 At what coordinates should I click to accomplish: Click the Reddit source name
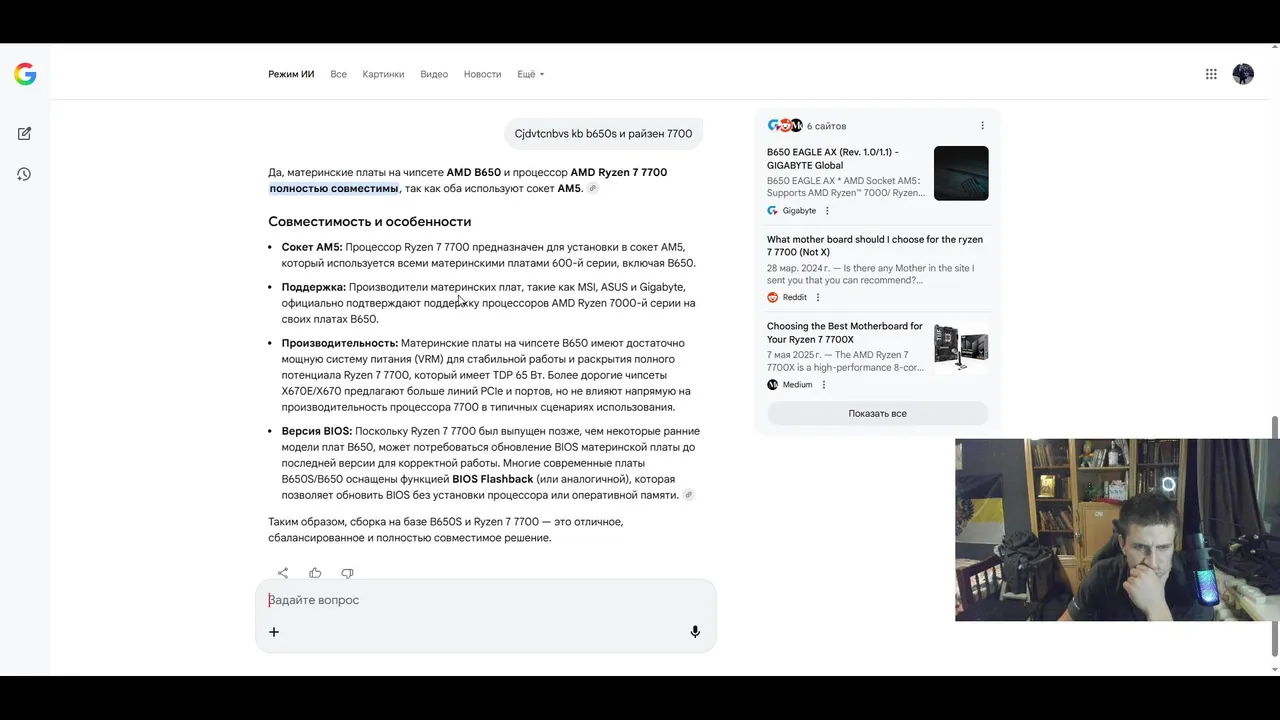click(x=795, y=297)
